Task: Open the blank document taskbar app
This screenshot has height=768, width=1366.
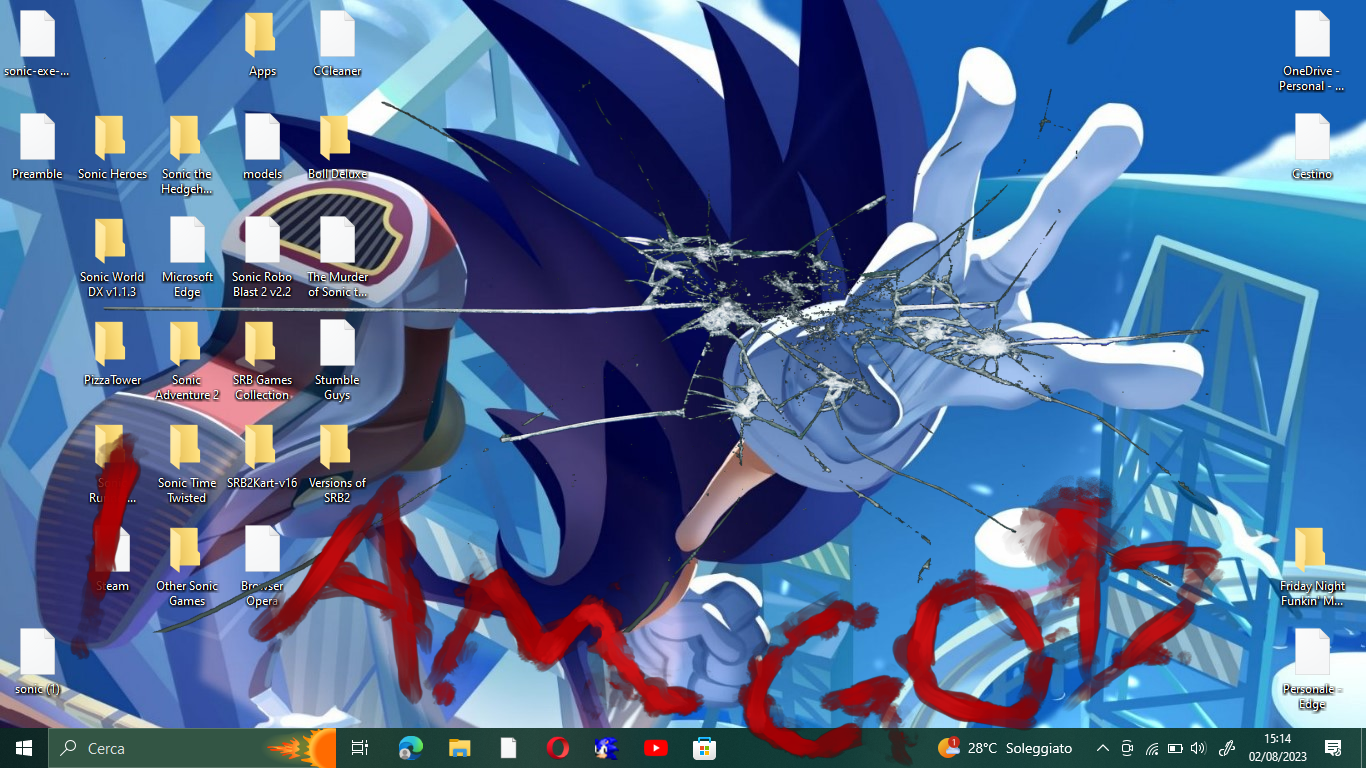Action: point(508,748)
